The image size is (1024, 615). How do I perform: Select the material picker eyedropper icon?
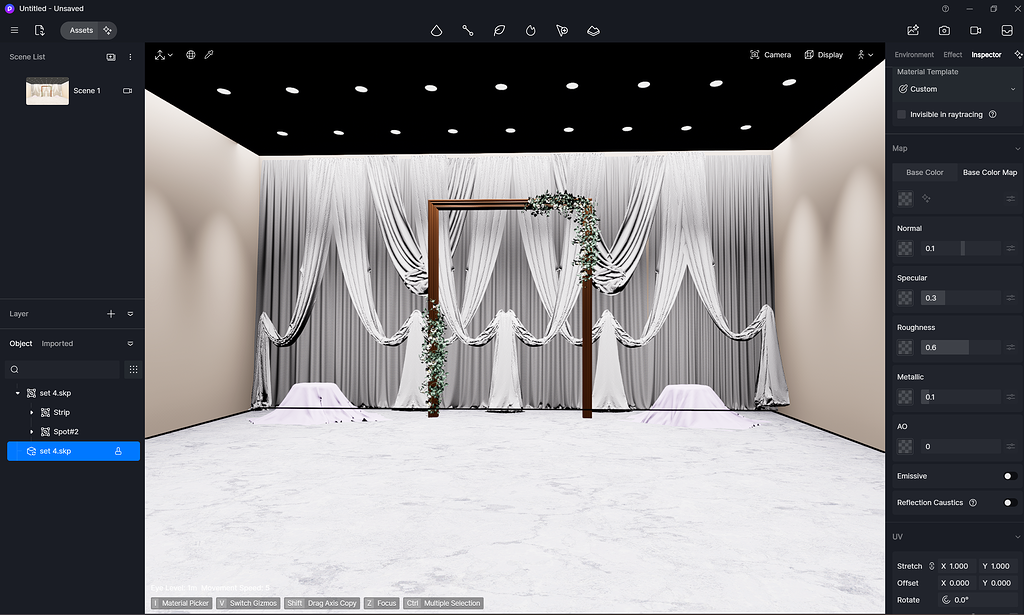tap(209, 55)
